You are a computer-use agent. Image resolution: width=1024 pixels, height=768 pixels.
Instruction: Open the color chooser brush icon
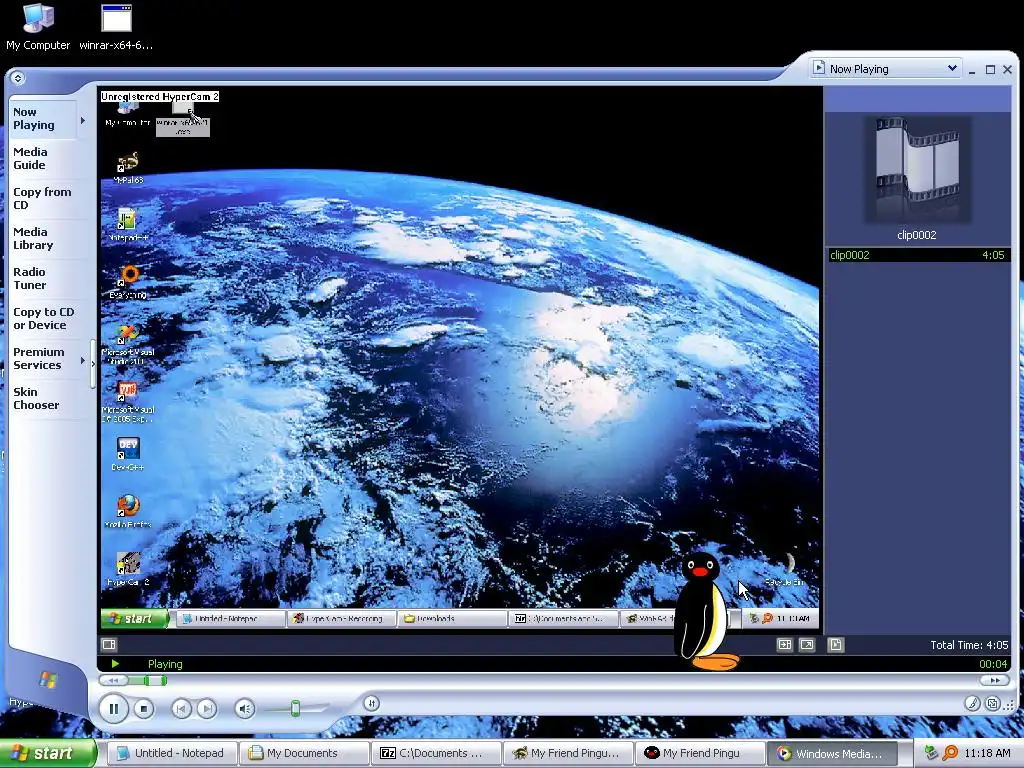point(972,703)
